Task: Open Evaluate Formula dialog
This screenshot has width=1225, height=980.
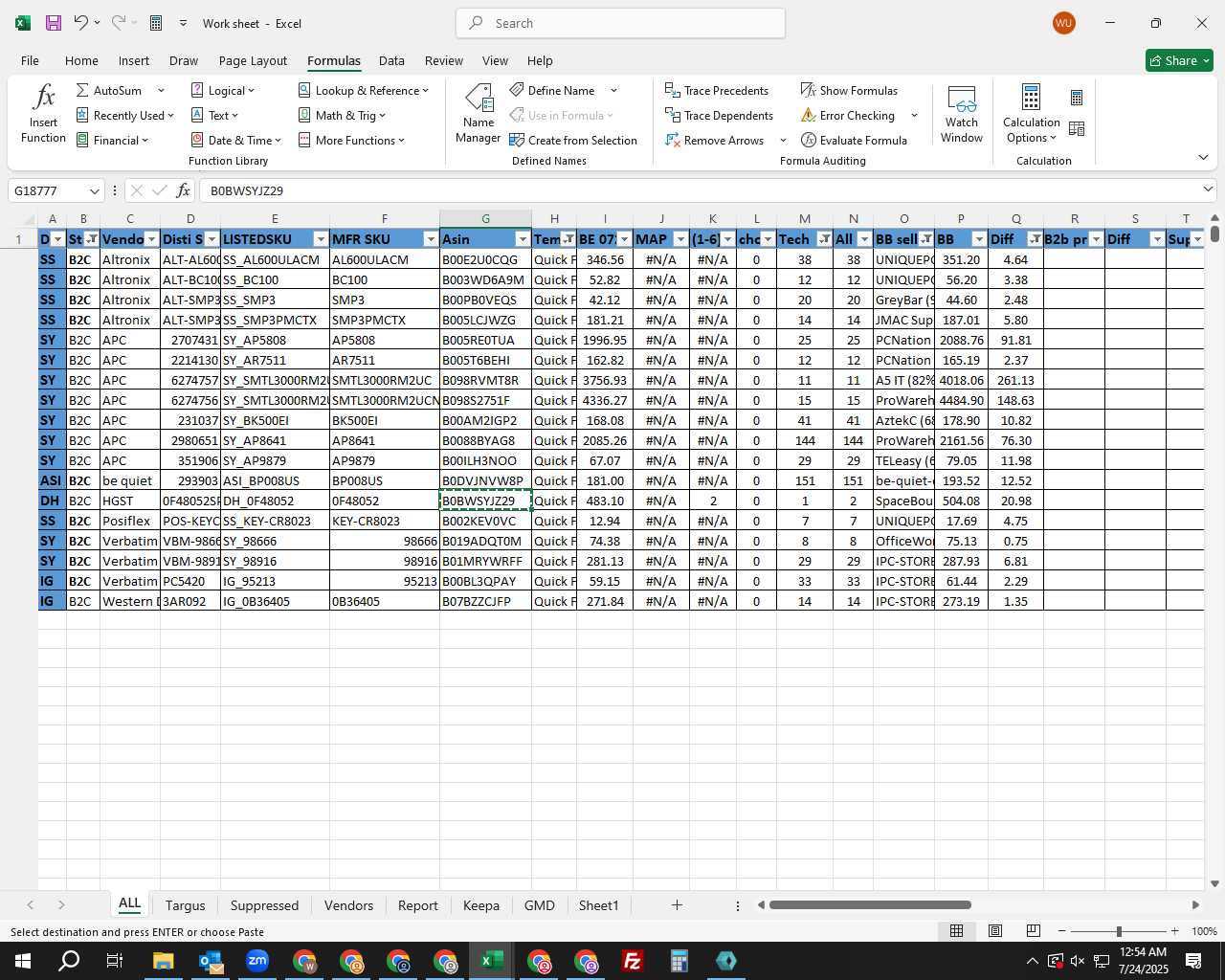Action: click(x=854, y=140)
